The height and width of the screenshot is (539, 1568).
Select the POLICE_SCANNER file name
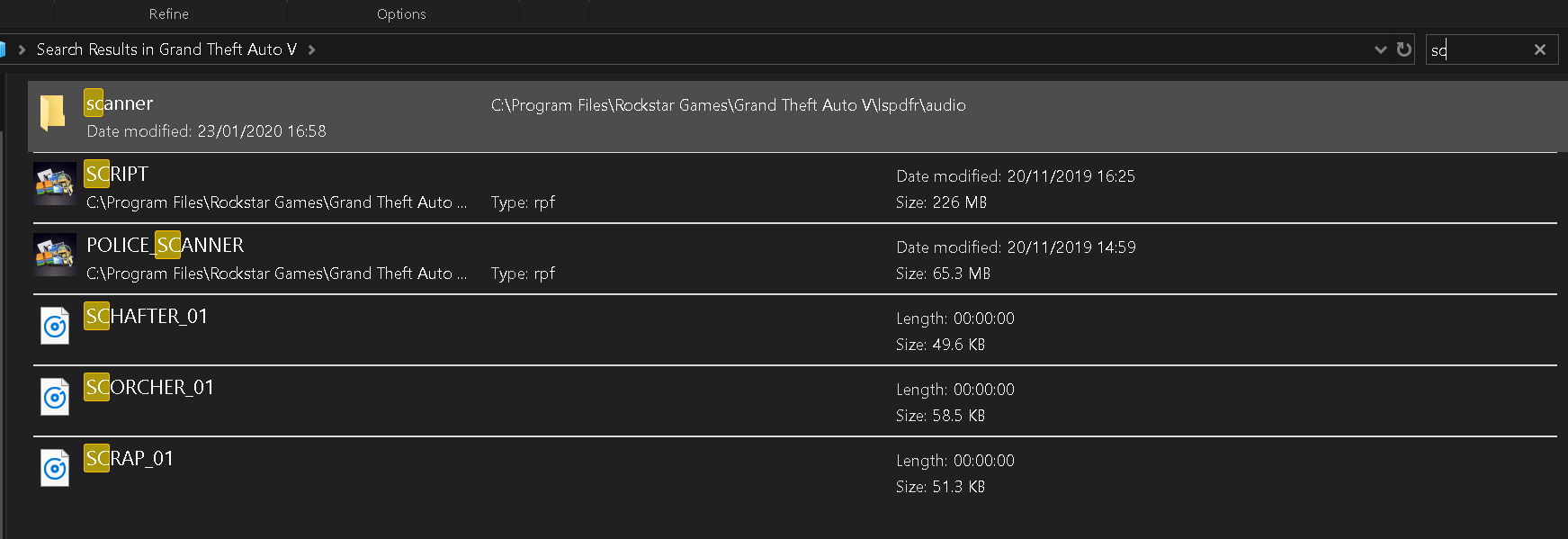click(x=166, y=245)
